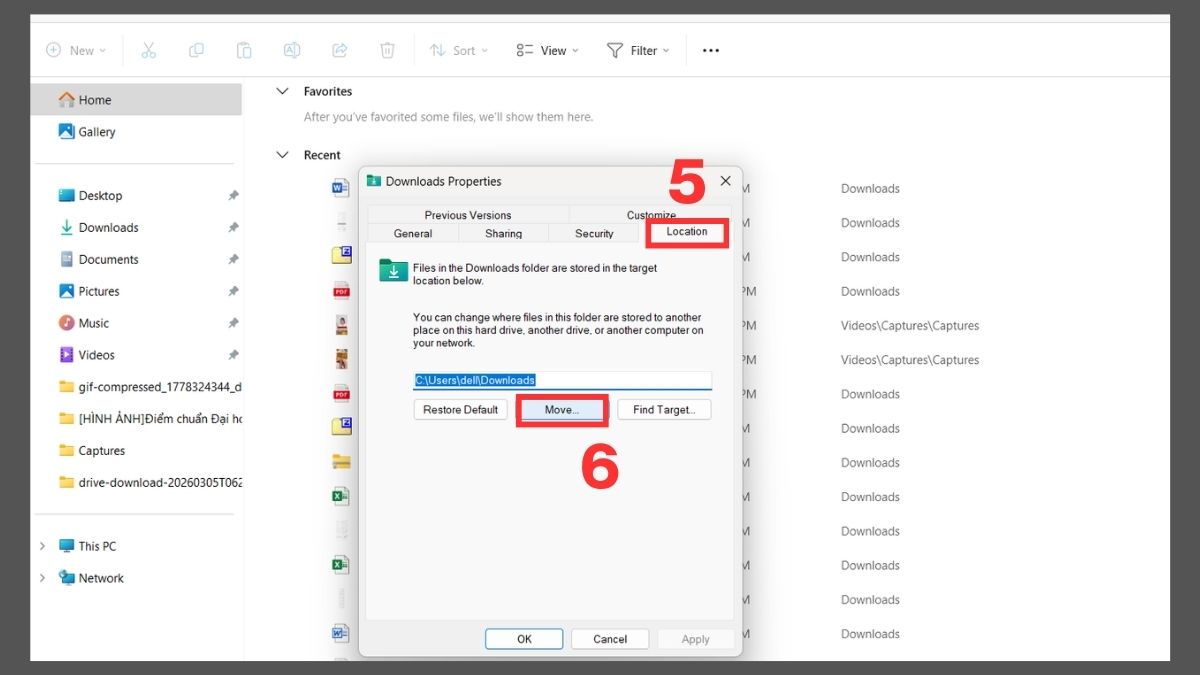The height and width of the screenshot is (675, 1200).
Task: Open the Captures folder in sidebar
Action: point(91,451)
